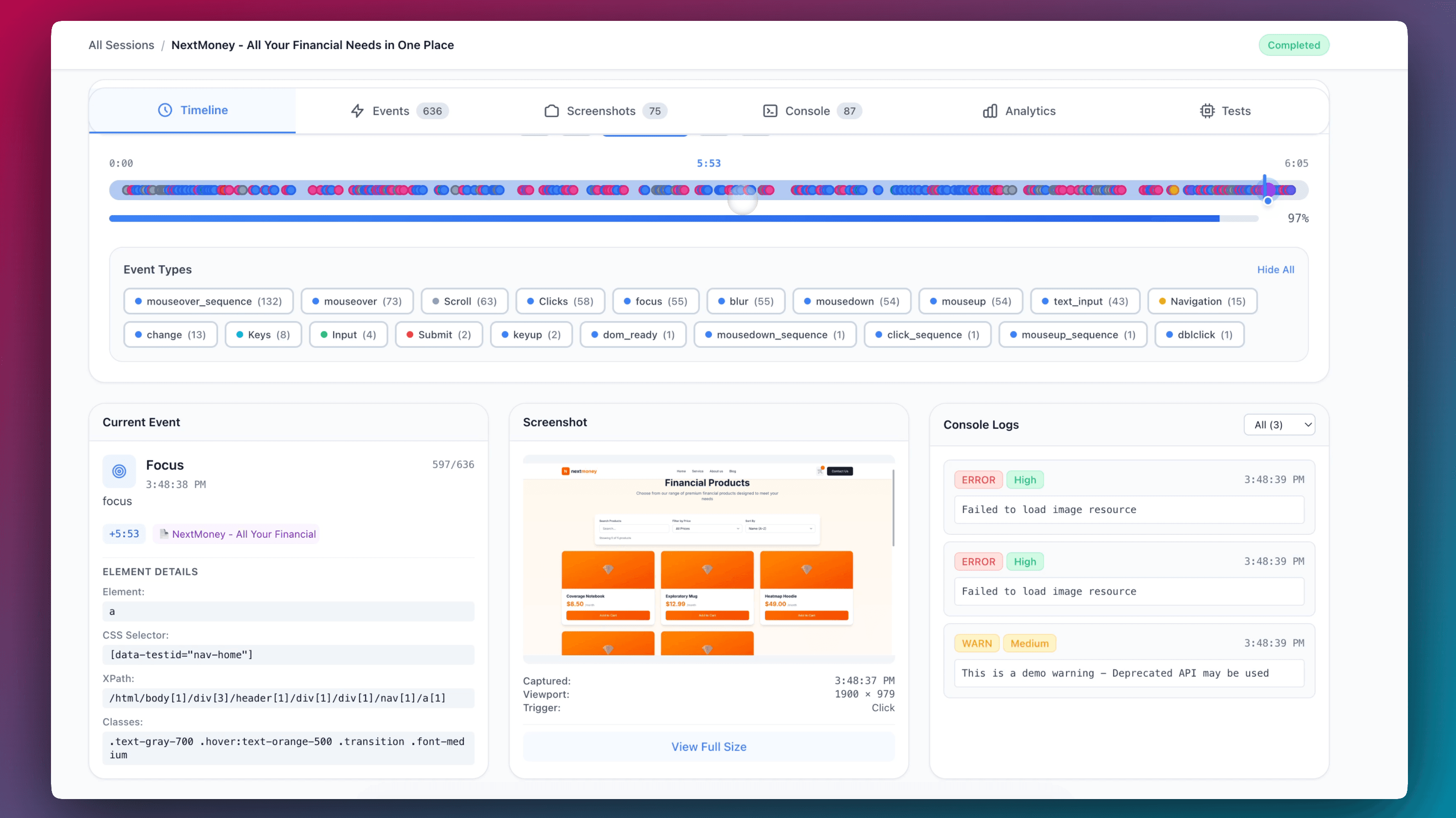Open the All (3) console filter dropdown
Image resolution: width=1456 pixels, height=818 pixels.
pos(1279,425)
